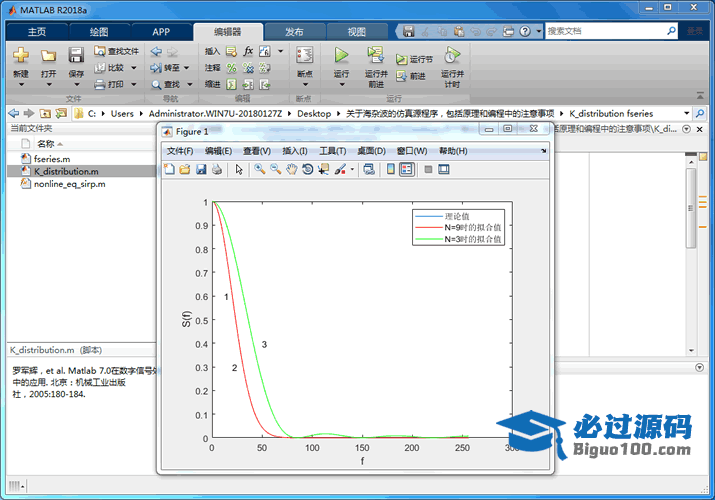Viewport: 715px width, 500px height.
Task: Expand the Run dropdown arrow
Action: [342, 85]
